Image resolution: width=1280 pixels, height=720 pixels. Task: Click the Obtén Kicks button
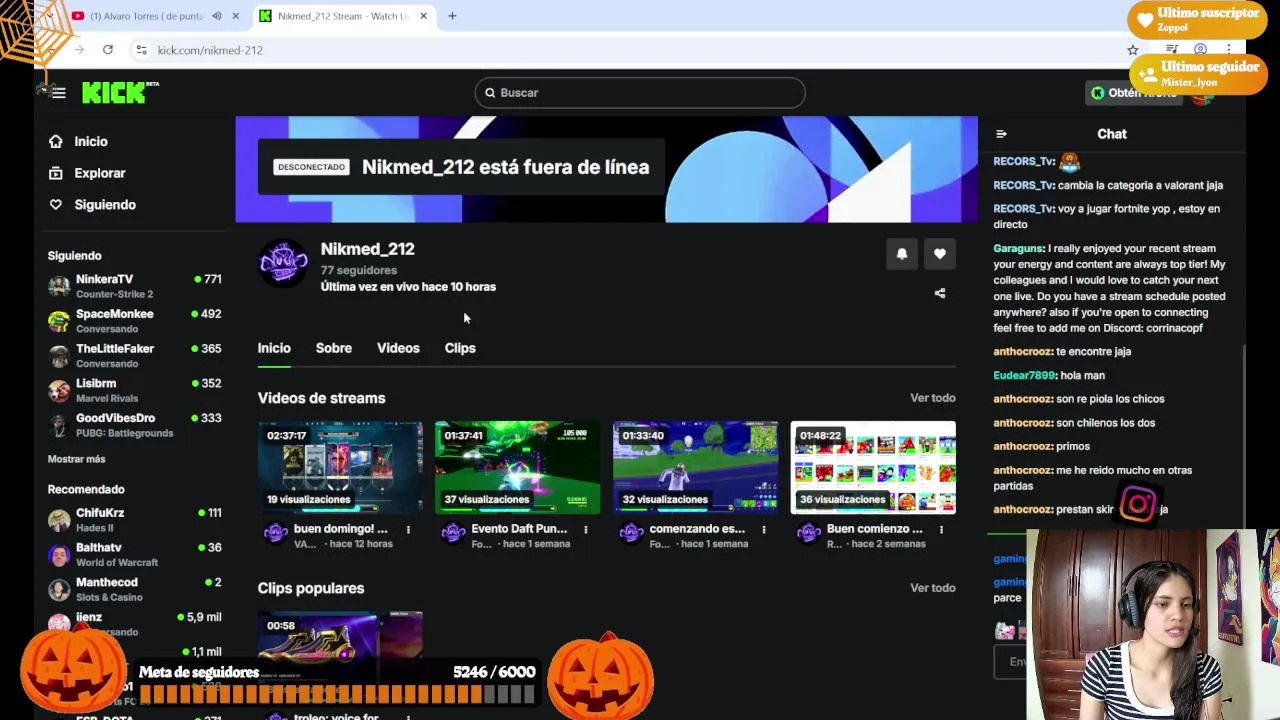[1135, 93]
